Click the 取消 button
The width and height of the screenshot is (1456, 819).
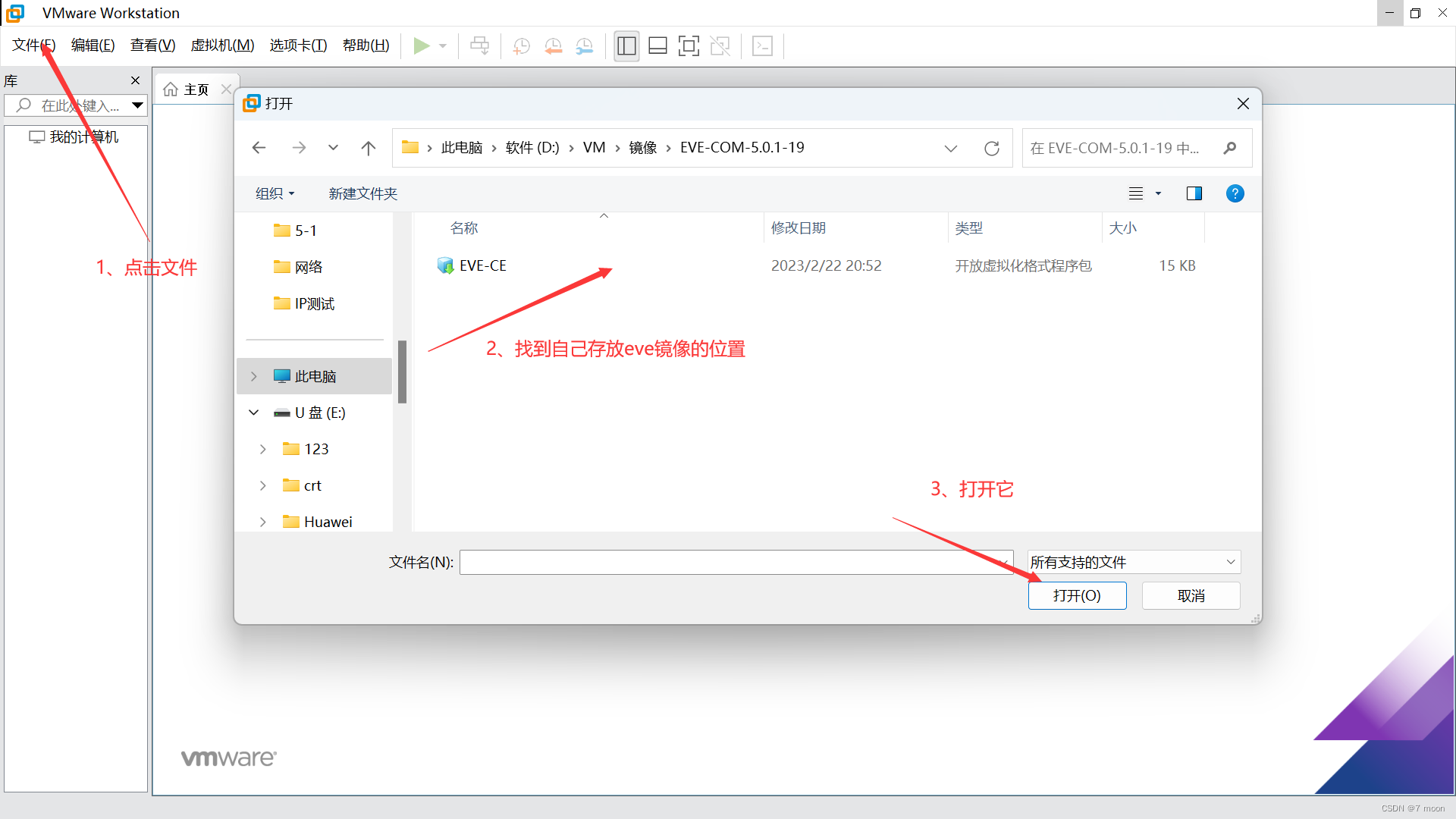[1191, 595]
